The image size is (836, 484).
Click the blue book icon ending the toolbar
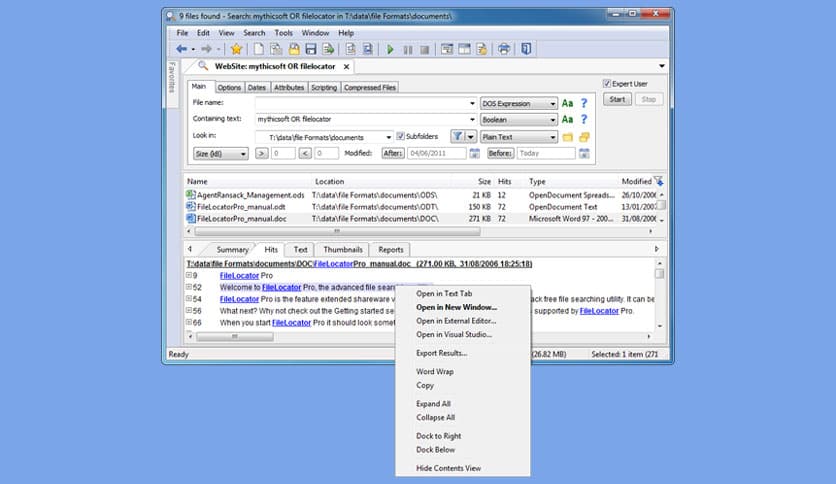(x=526, y=49)
